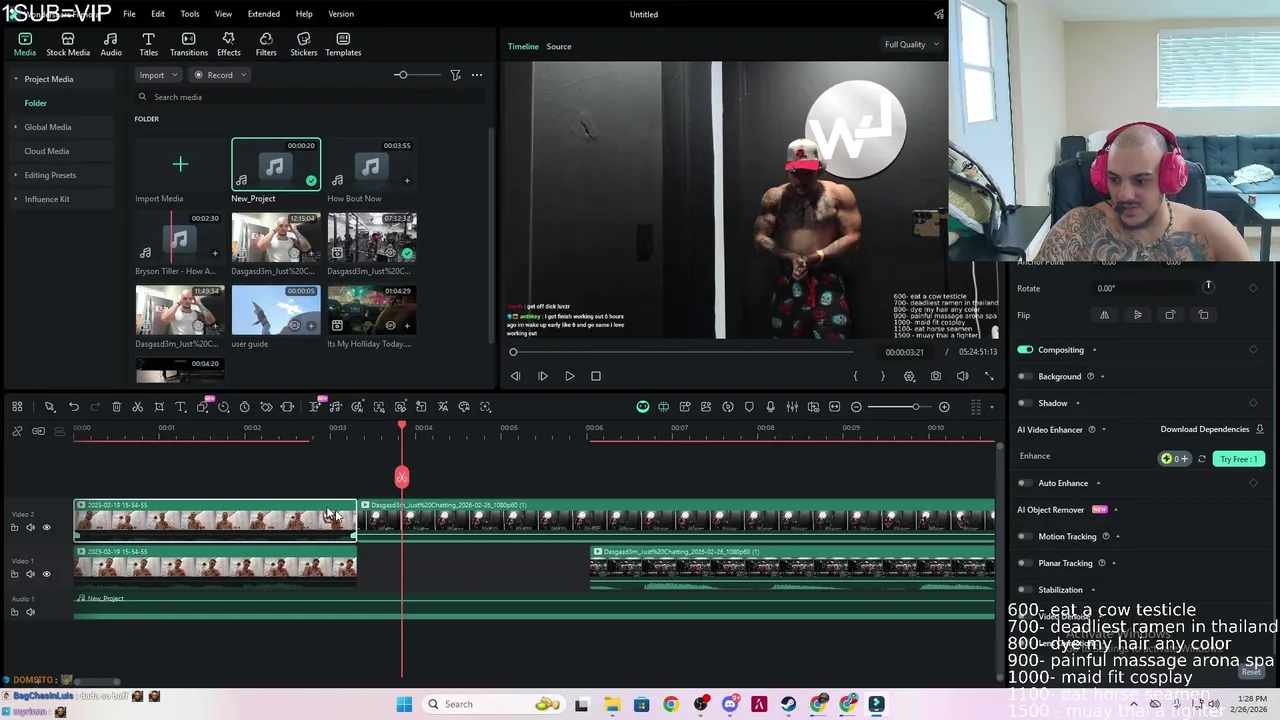Take a snapshot of the preview
Viewport: 1280px width, 720px height.
(x=935, y=376)
